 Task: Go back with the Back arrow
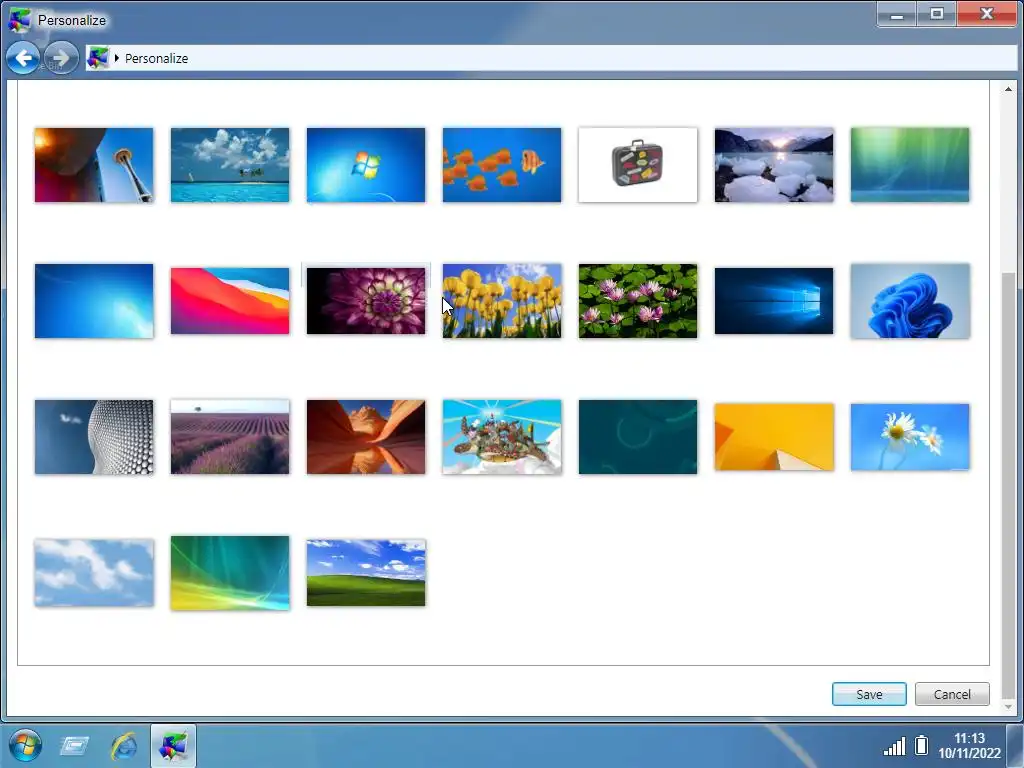tap(23, 58)
